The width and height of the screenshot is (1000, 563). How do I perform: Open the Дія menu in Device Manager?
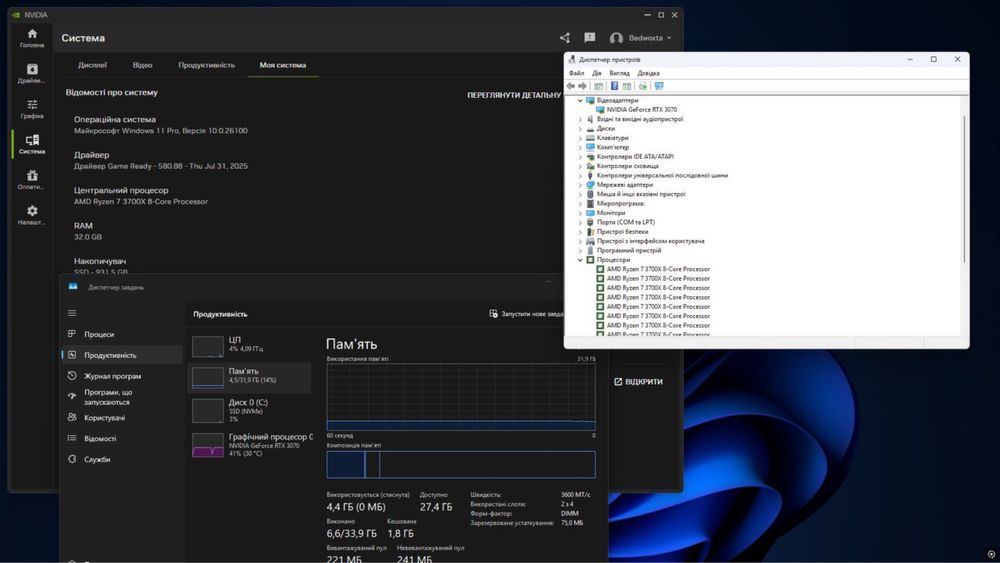point(597,73)
